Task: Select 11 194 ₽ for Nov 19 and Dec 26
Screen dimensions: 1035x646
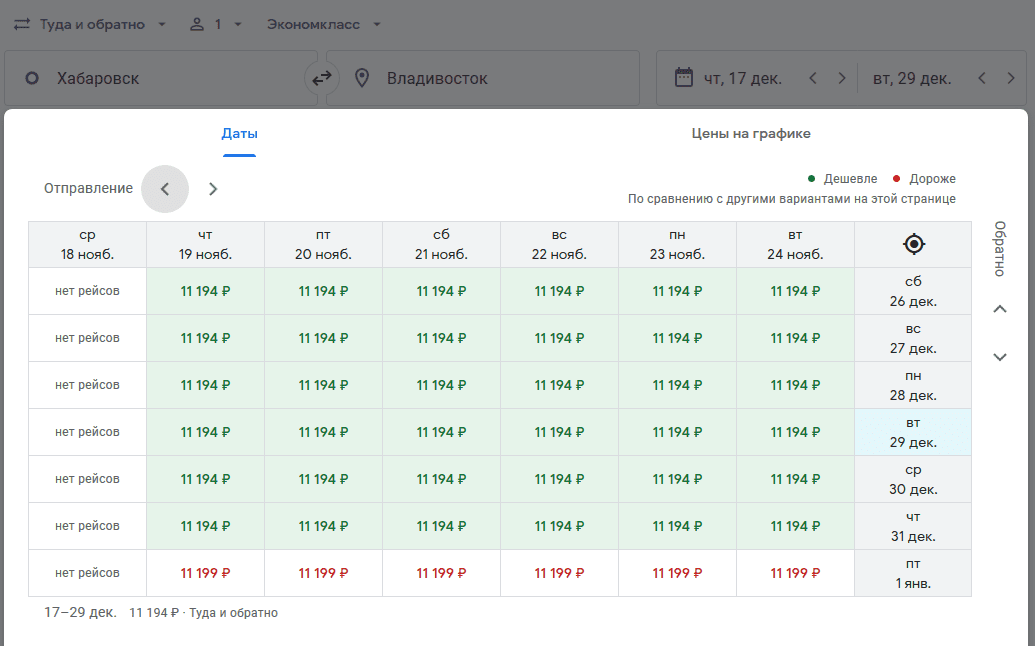Action: pos(205,291)
